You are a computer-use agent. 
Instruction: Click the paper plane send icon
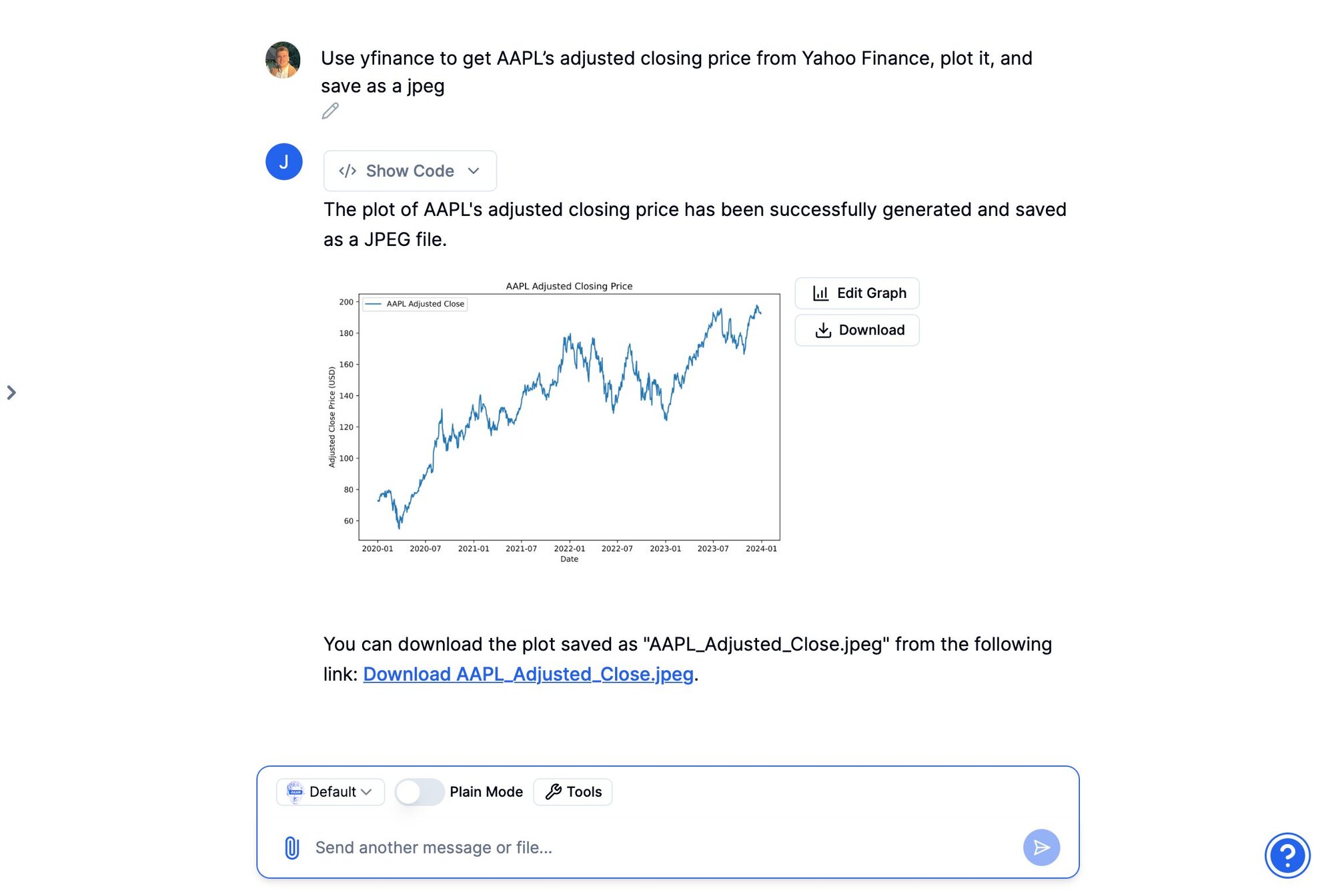1041,847
